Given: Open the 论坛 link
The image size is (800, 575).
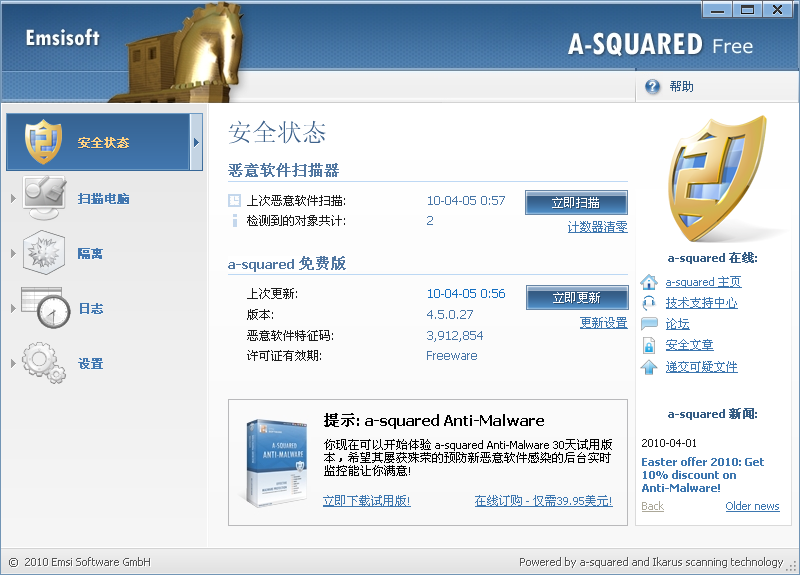Looking at the screenshot, I should pyautogui.click(x=677, y=323).
